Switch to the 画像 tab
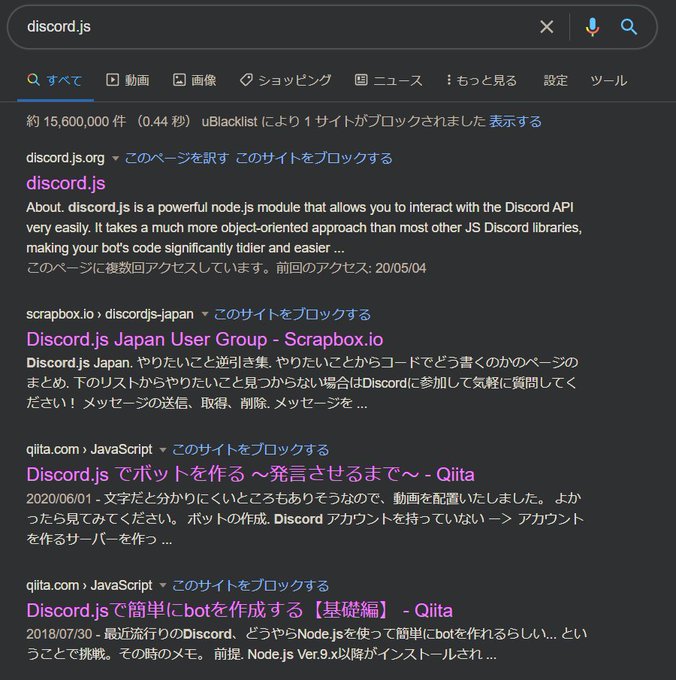The width and height of the screenshot is (676, 680). click(x=195, y=80)
